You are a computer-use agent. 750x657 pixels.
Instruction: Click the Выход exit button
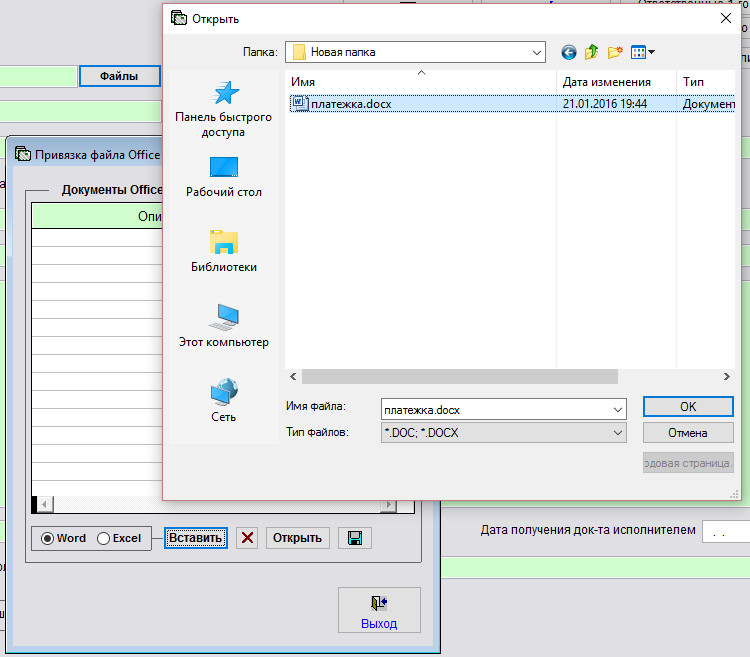point(379,611)
